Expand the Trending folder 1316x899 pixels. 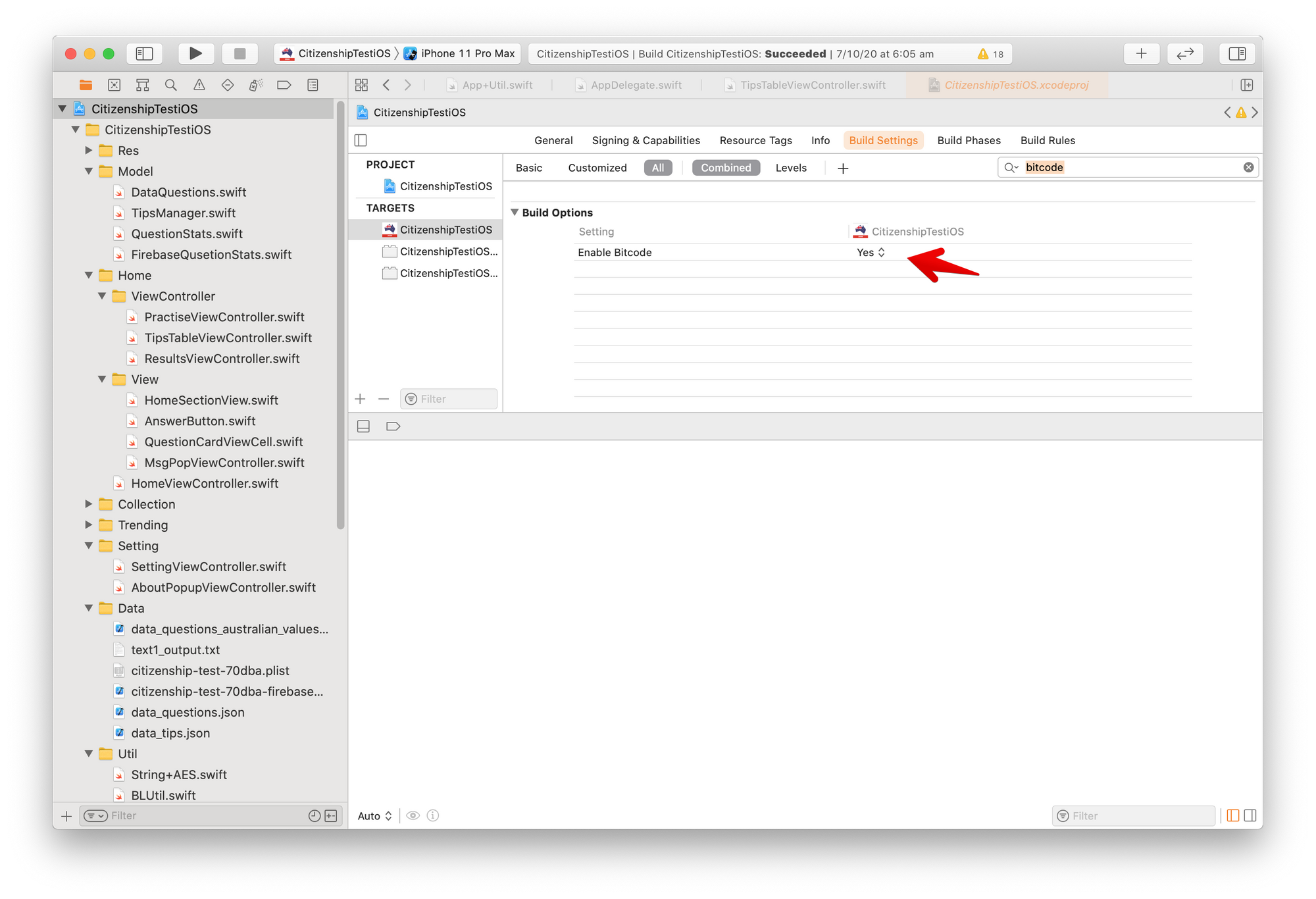point(88,525)
